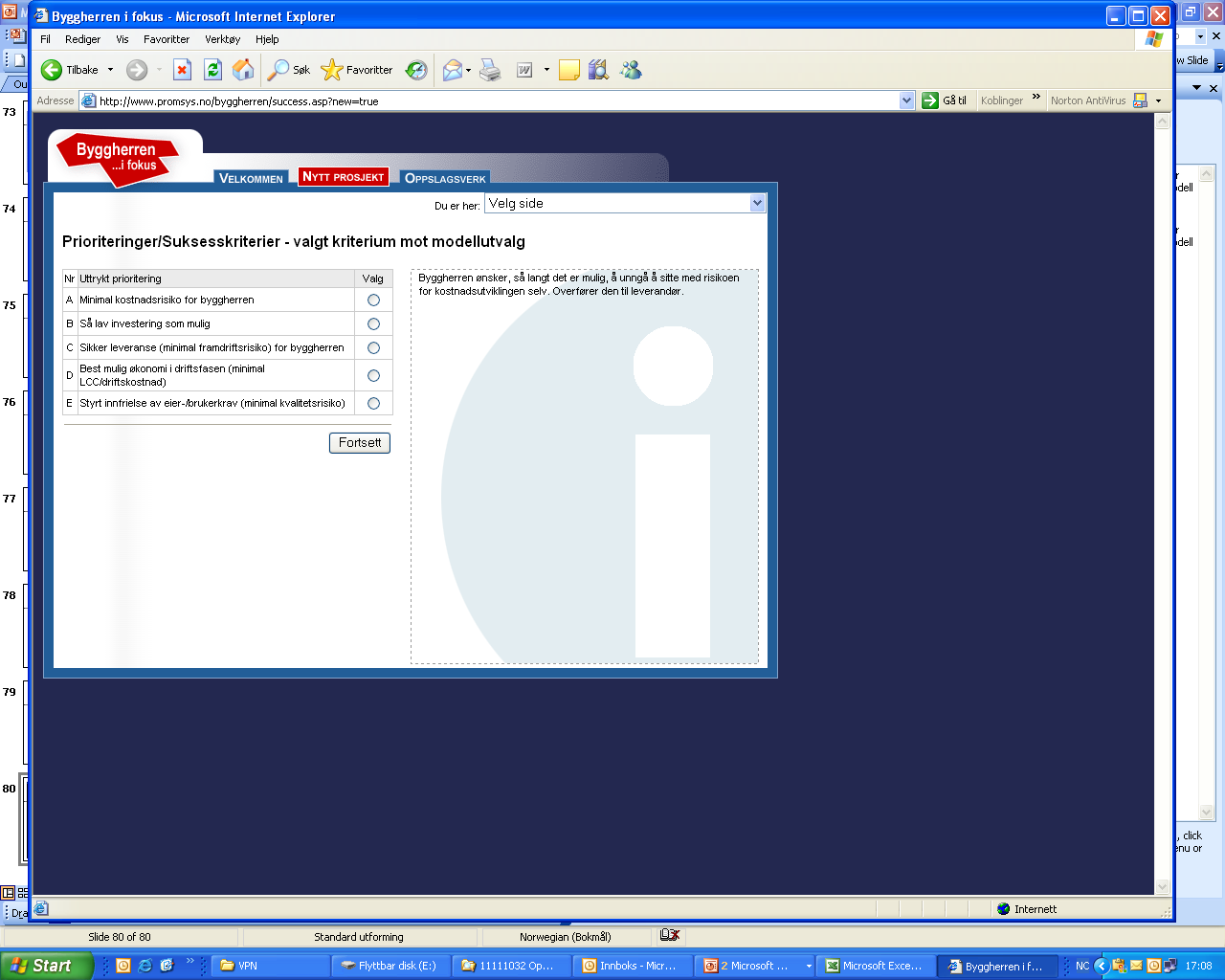This screenshot has width=1225, height=980.
Task: Open the Home page icon
Action: 243,70
